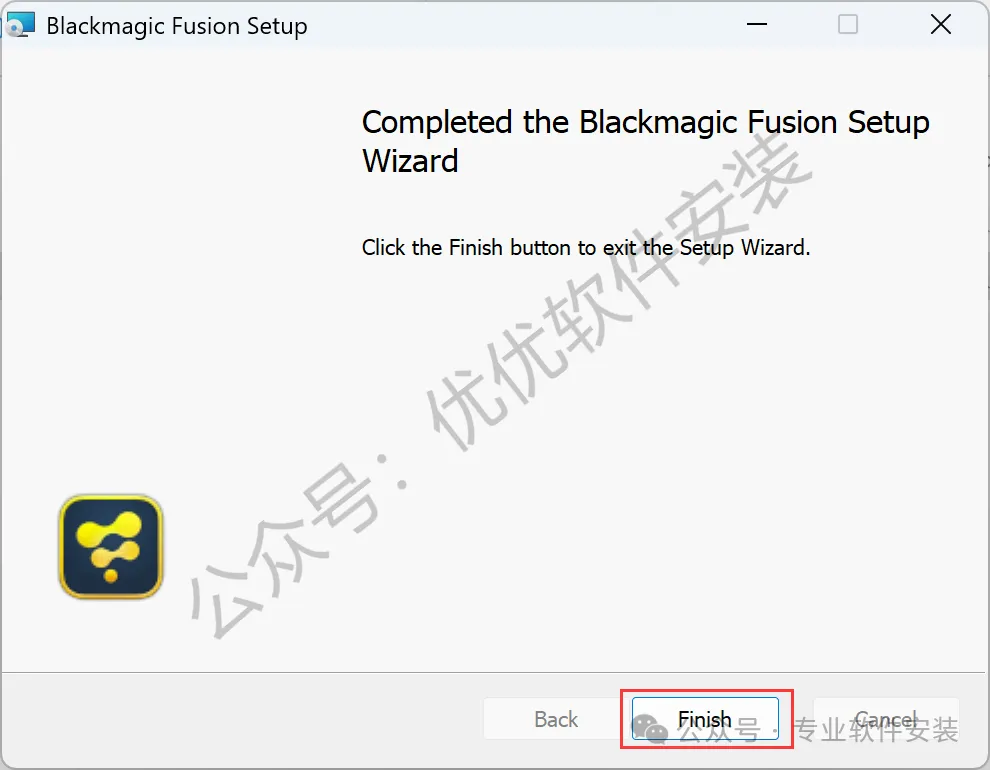Click the 'Blackmagic Fusion Setup' window title text
Image resolution: width=990 pixels, height=770 pixels.
tap(177, 27)
